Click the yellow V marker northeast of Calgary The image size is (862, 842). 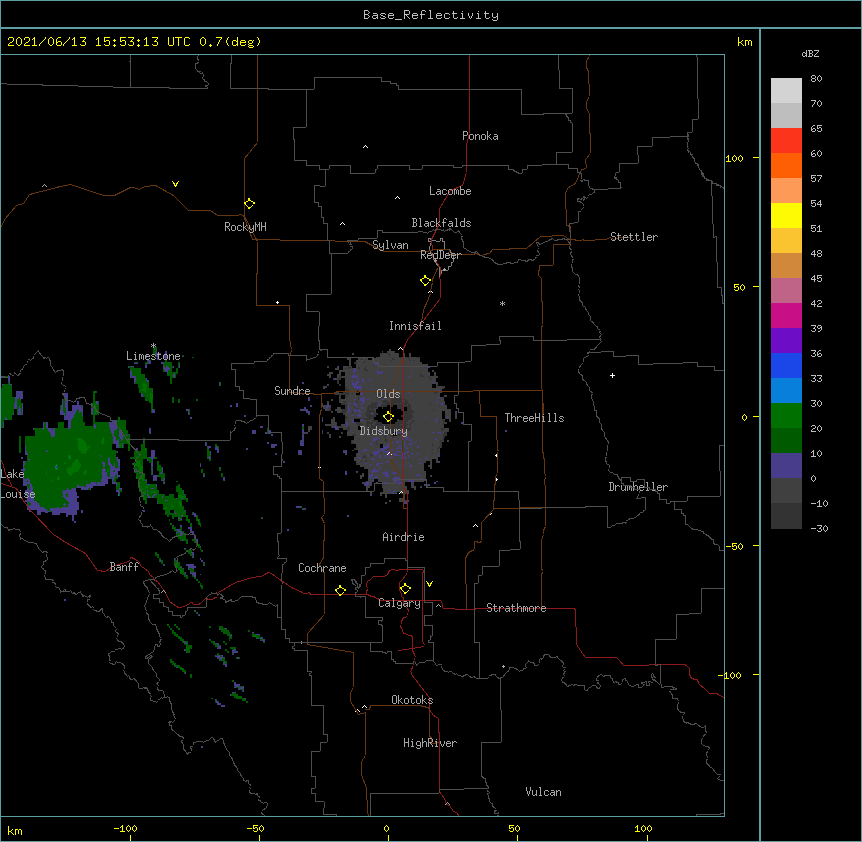coord(429,584)
